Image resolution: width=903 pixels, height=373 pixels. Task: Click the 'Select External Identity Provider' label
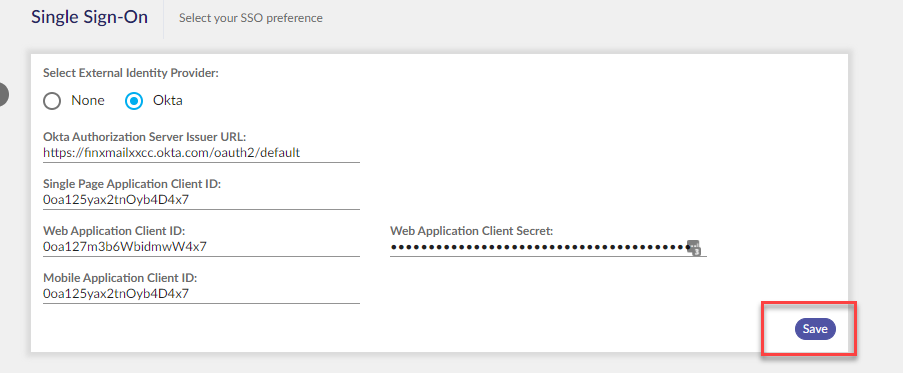(132, 73)
